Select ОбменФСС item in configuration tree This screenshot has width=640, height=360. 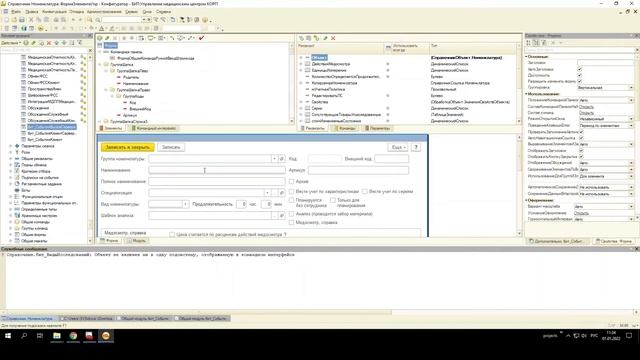coord(38,76)
